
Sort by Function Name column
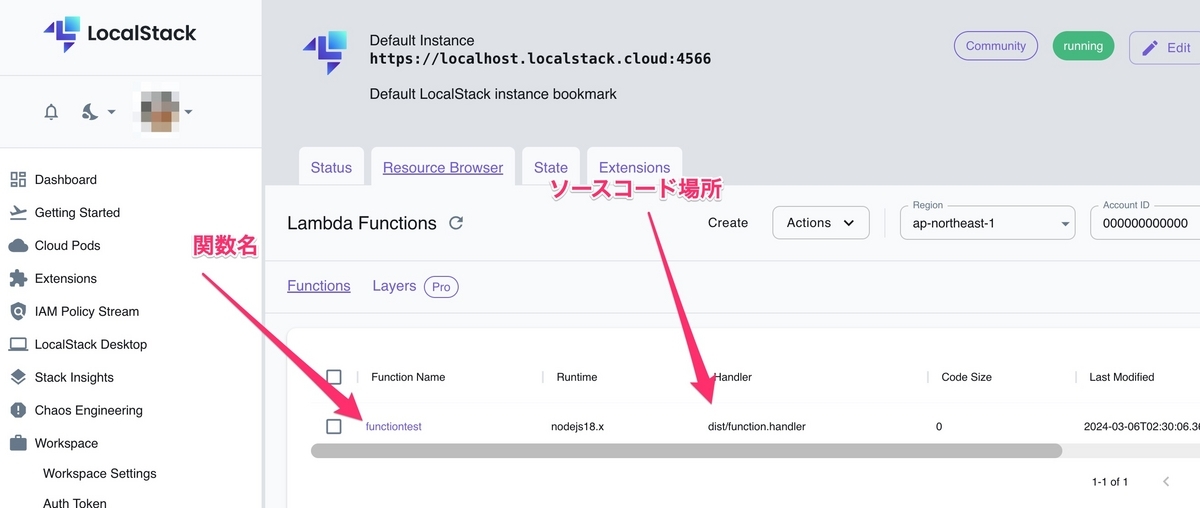point(408,377)
